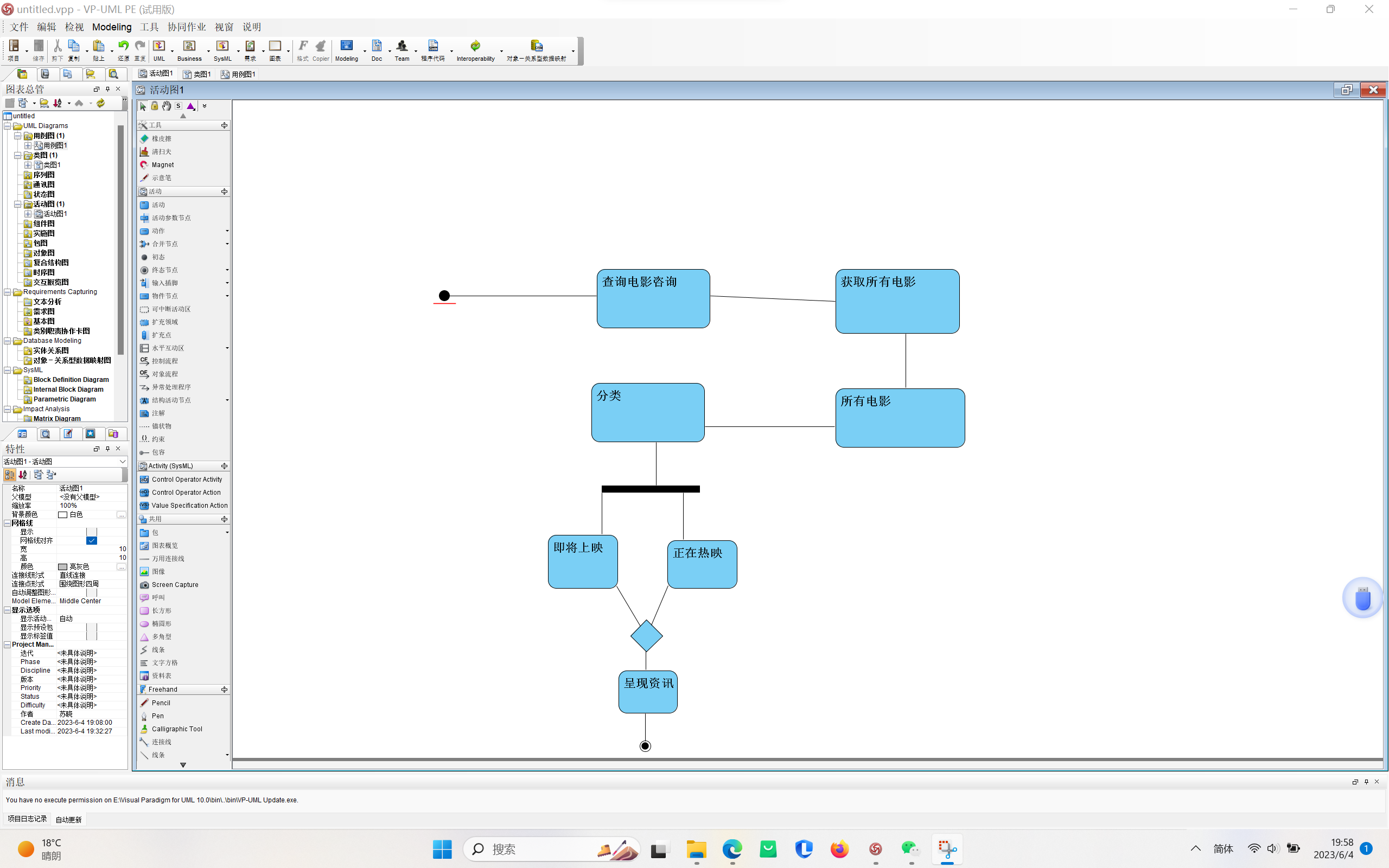Click the Undo toolbar icon

[123, 47]
